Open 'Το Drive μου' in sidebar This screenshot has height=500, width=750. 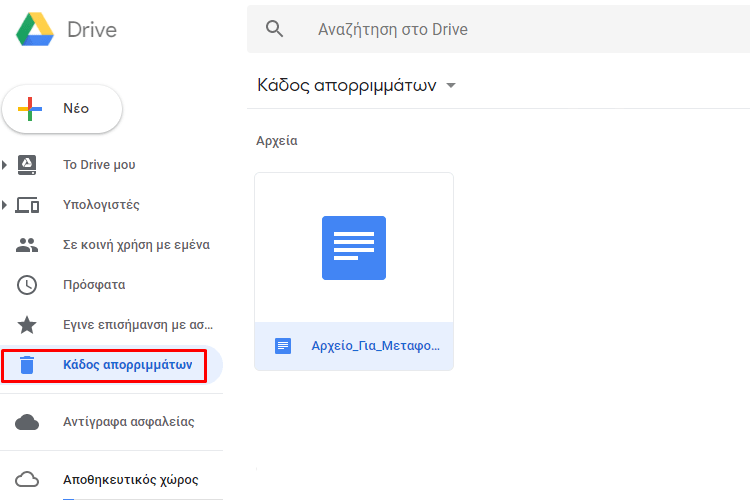99,165
